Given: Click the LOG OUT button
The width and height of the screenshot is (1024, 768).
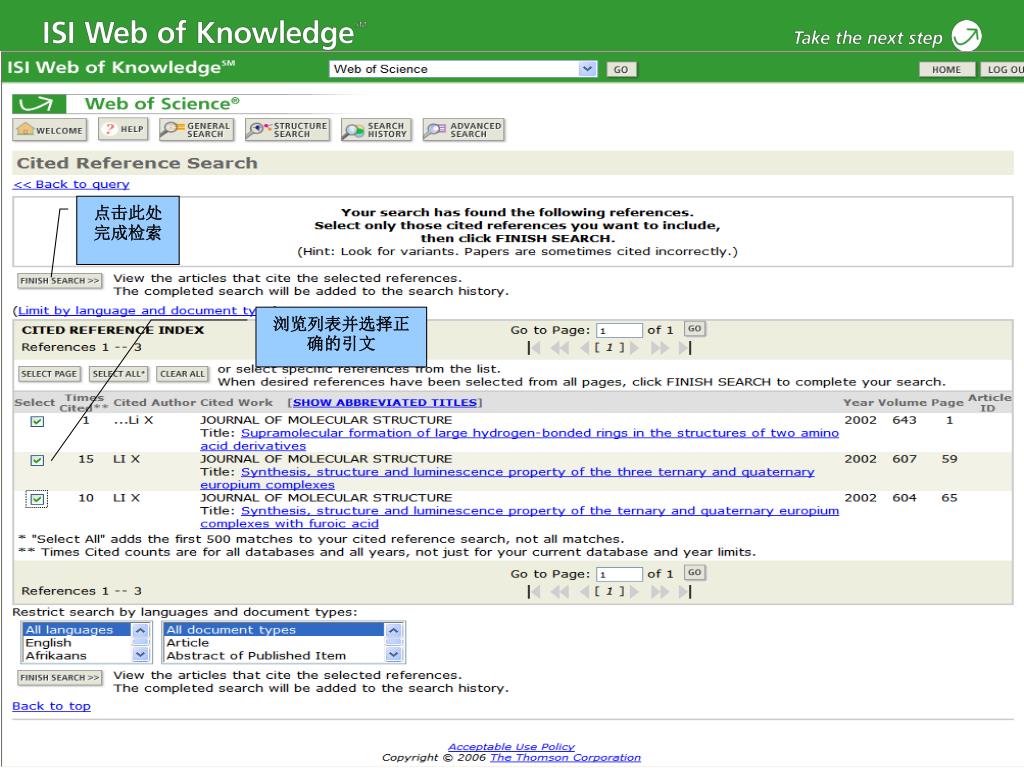Looking at the screenshot, I should pyautogui.click(x=1002, y=69).
